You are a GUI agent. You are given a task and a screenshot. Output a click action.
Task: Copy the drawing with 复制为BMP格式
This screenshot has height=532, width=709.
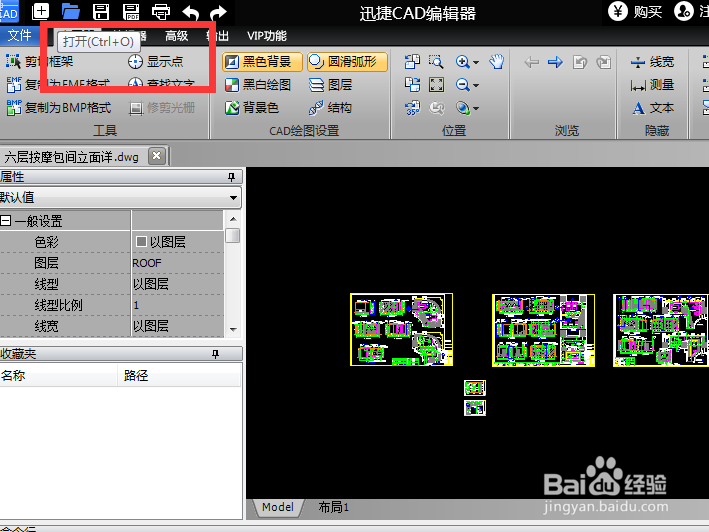tap(59, 108)
